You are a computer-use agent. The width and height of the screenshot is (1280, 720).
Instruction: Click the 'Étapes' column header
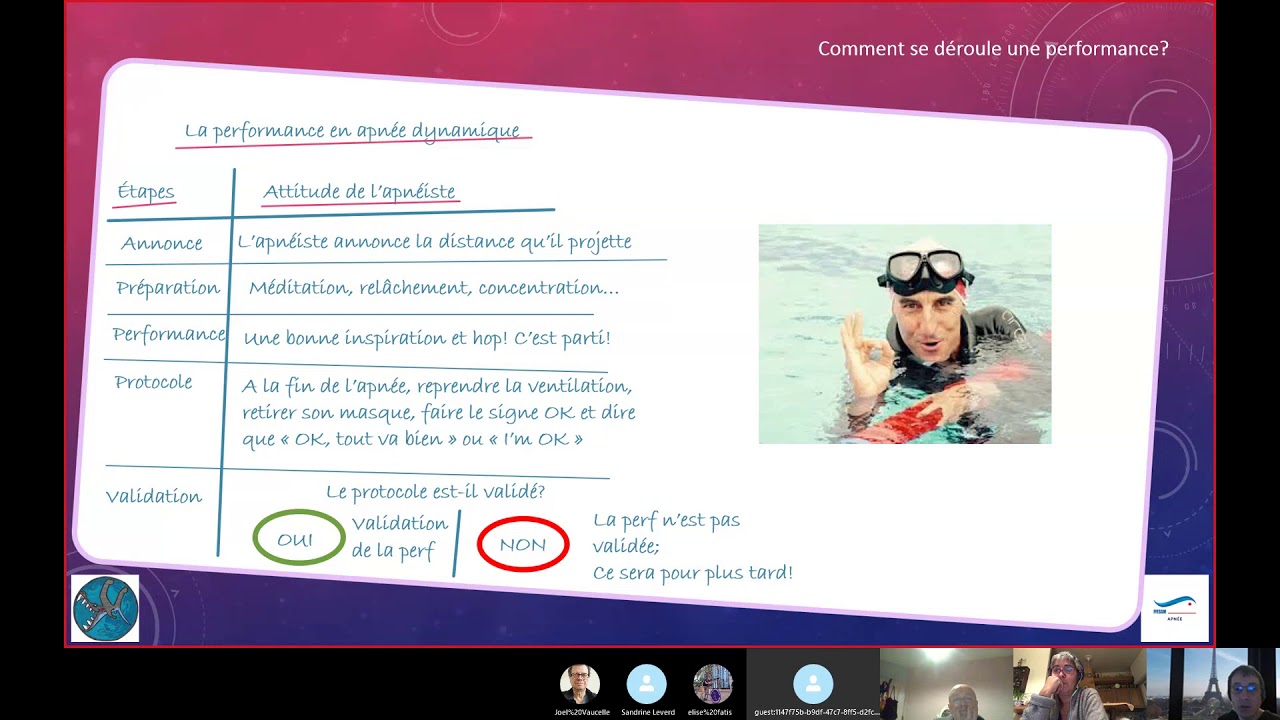pos(146,192)
